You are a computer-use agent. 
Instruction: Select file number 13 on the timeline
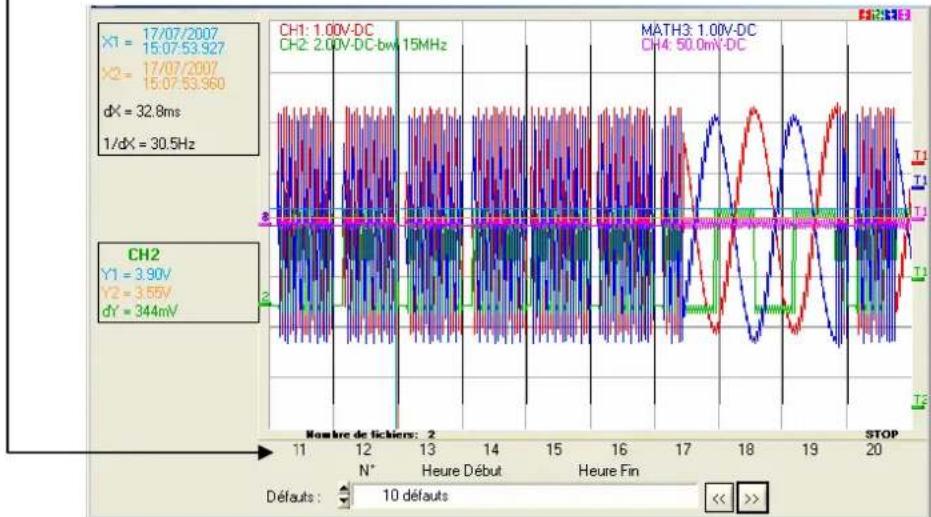click(x=427, y=450)
